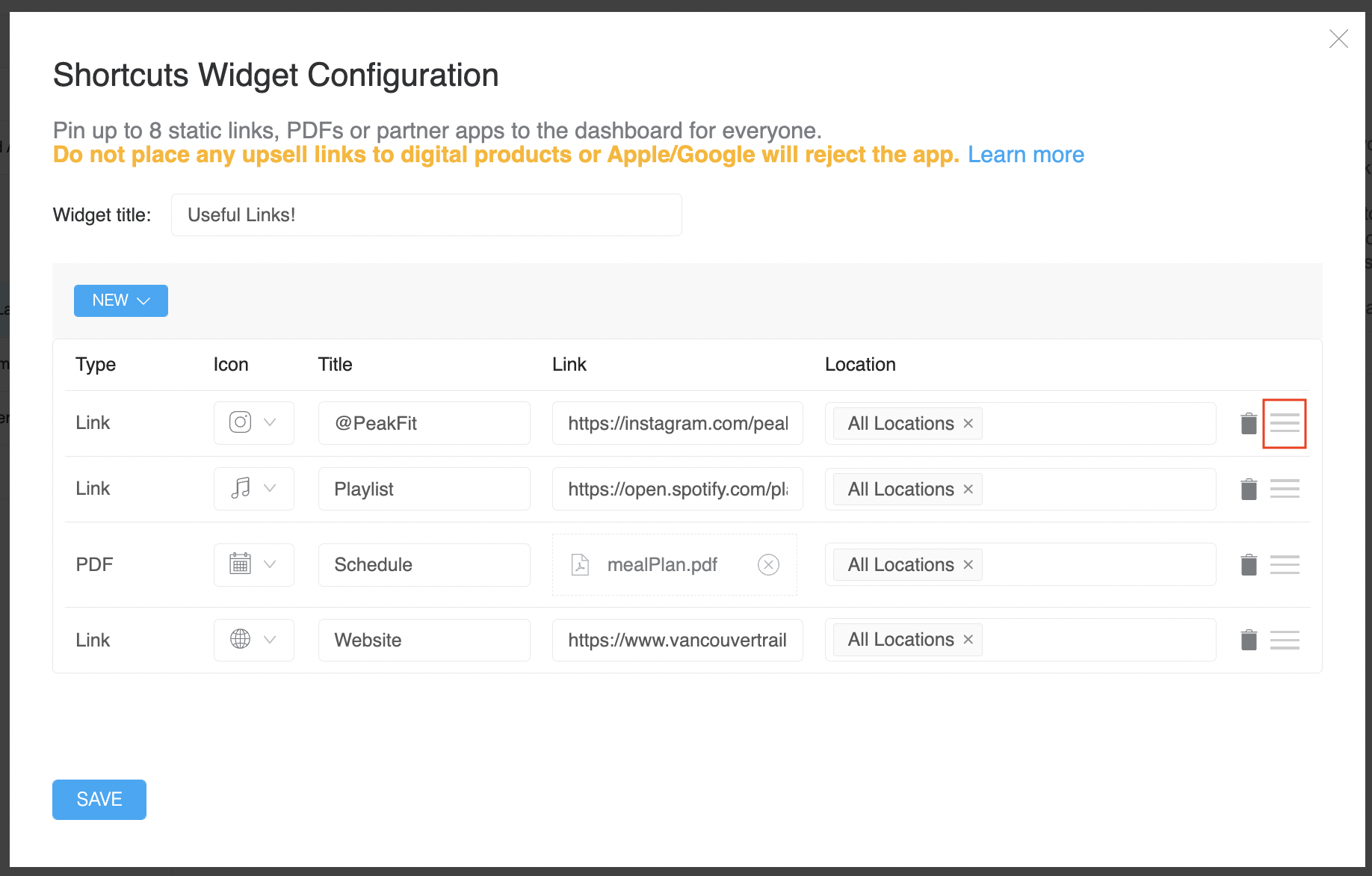Open the calendar icon dropdown for Schedule
This screenshot has width=1372, height=876.
(x=254, y=564)
